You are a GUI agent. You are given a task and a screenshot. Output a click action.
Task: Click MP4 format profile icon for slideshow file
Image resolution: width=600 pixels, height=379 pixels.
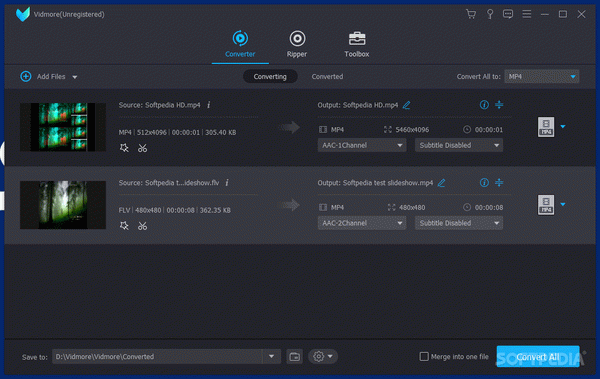(x=546, y=205)
